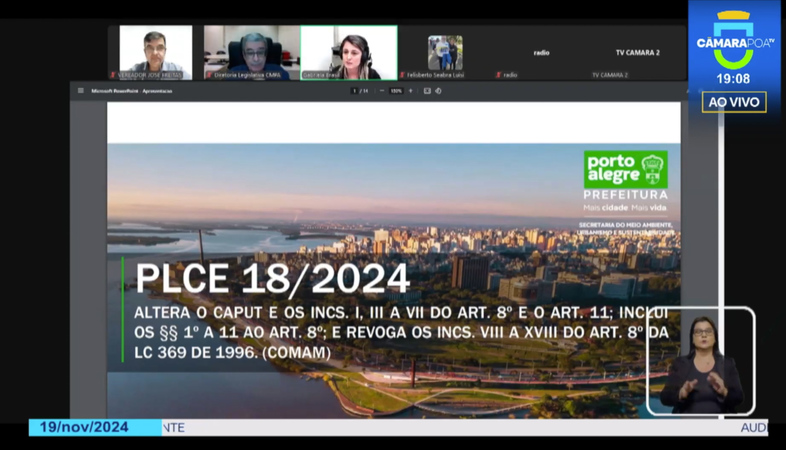The width and height of the screenshot is (786, 450).
Task: Click the '(COMAM)' text on the slide
Action: coord(297,352)
